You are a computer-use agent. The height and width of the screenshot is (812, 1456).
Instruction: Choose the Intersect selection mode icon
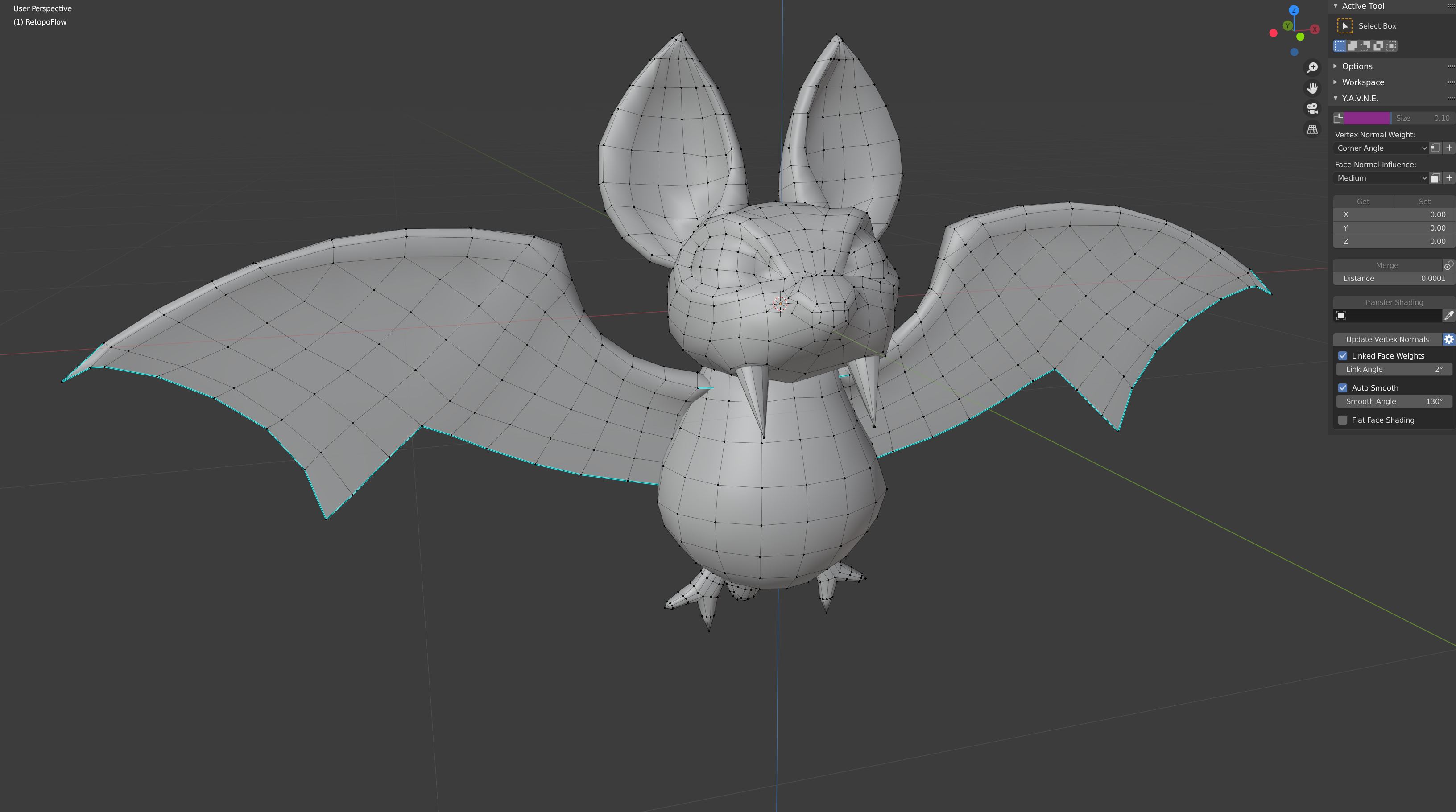tap(1392, 46)
